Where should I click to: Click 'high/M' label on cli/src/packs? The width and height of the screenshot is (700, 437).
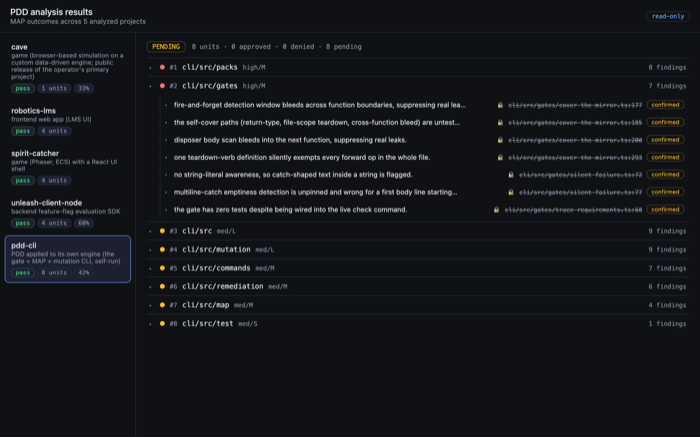pyautogui.click(x=254, y=67)
